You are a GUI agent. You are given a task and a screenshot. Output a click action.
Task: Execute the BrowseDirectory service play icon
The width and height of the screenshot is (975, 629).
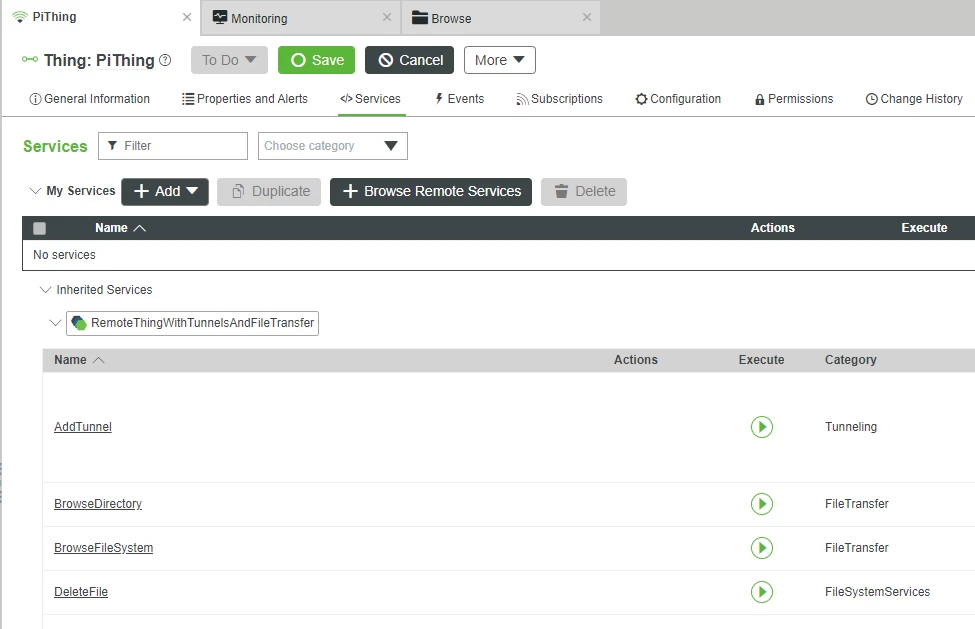(762, 503)
